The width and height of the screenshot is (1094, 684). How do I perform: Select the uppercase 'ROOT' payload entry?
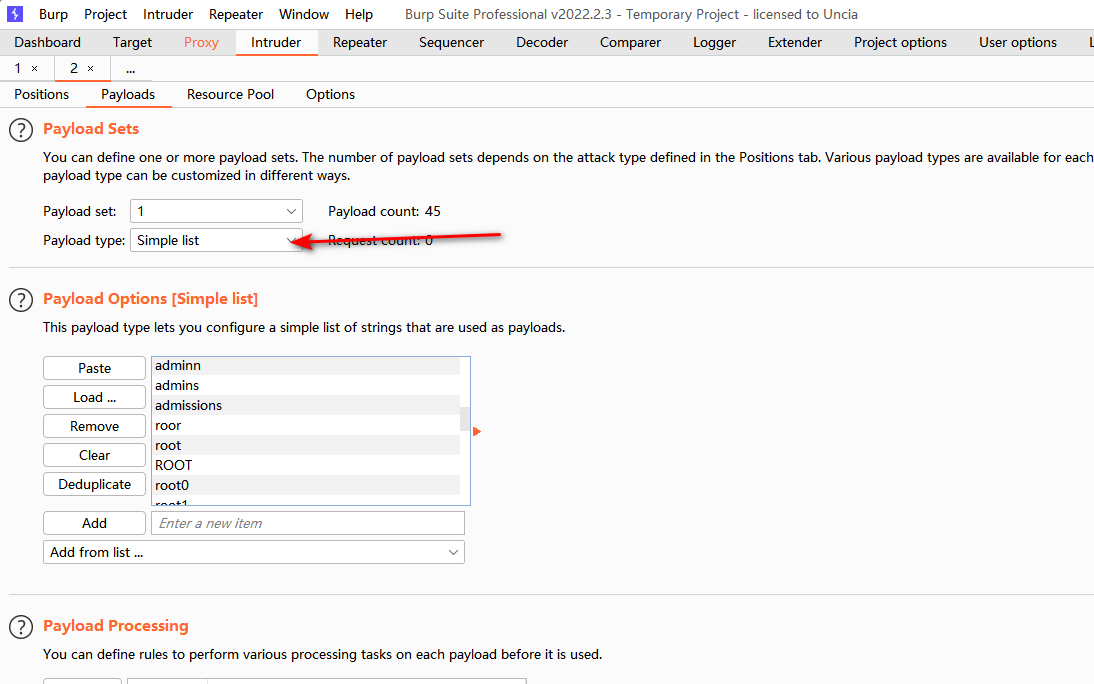pos(306,465)
